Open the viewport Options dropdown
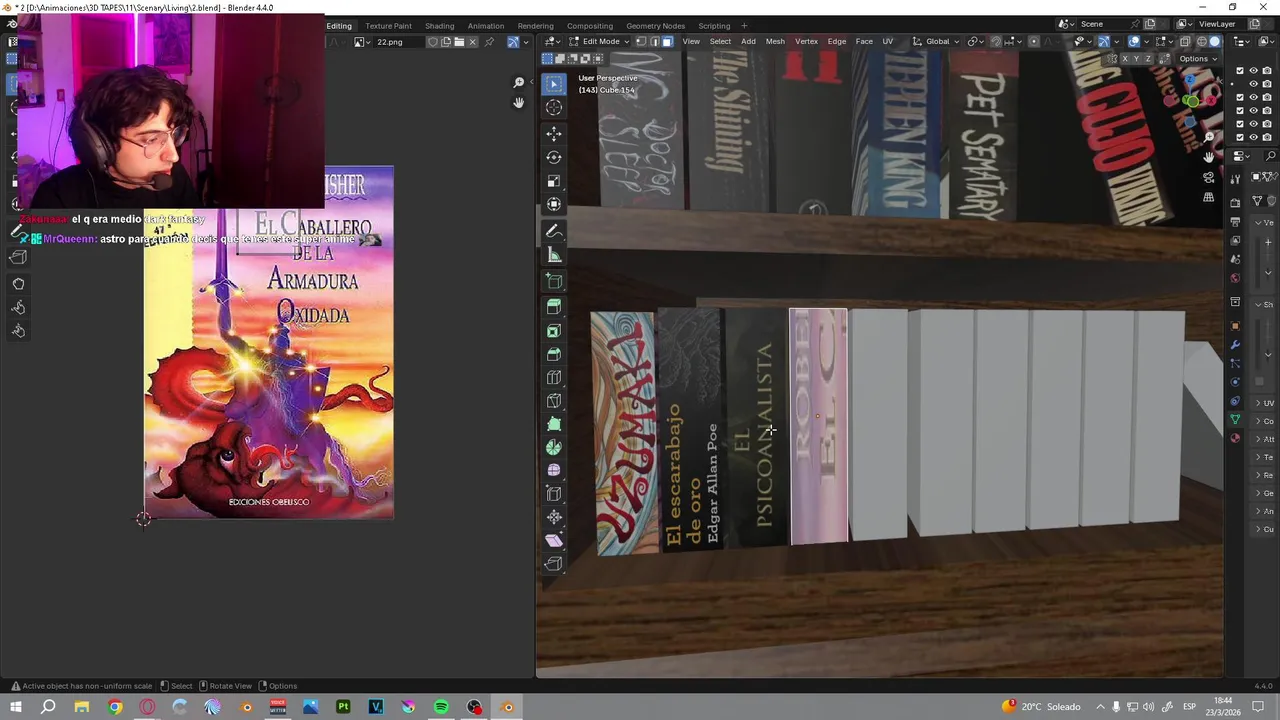Viewport: 1280px width, 720px height. pos(1197,59)
